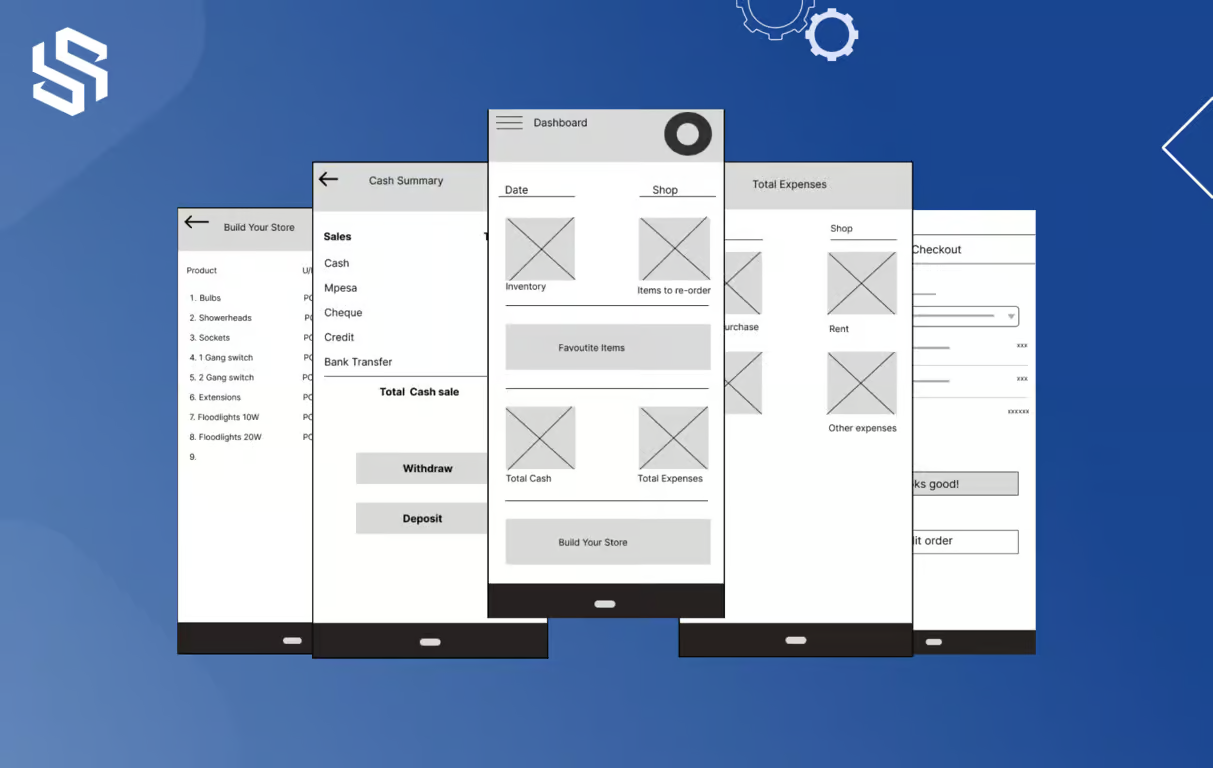
Task: Click the Total Expenses screen title
Action: pyautogui.click(x=789, y=184)
